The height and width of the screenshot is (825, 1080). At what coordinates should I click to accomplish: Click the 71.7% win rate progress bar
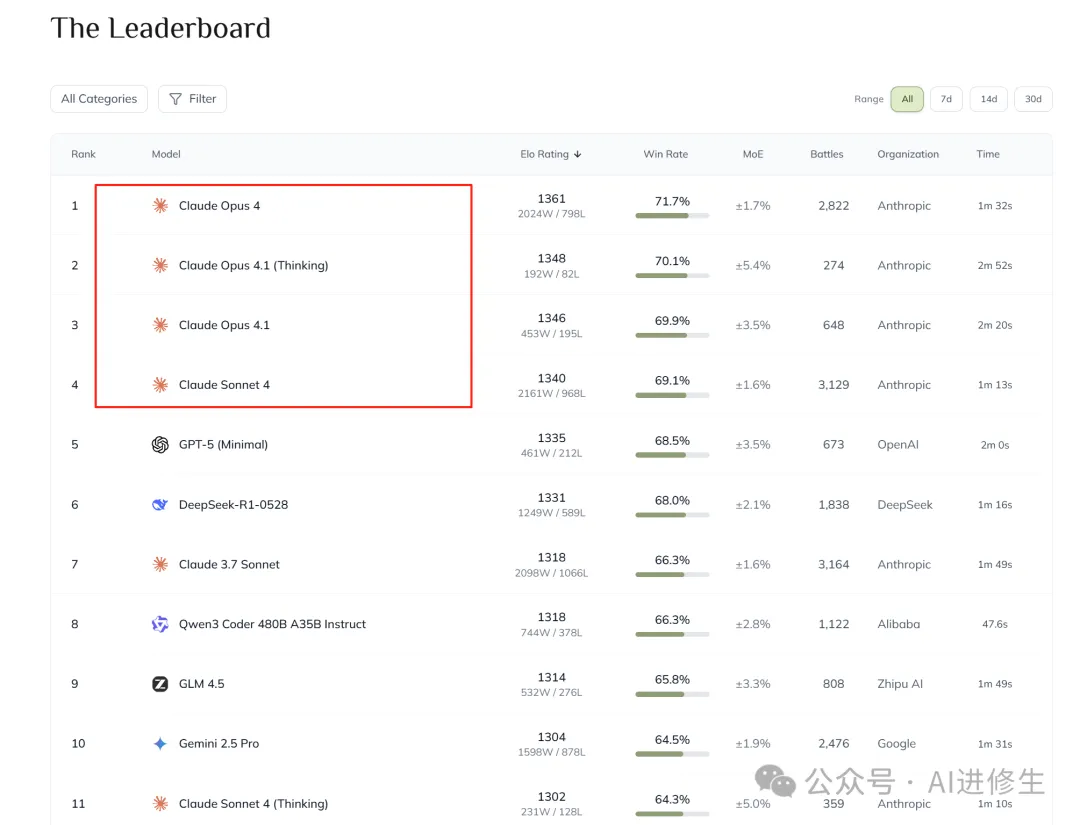(672, 216)
